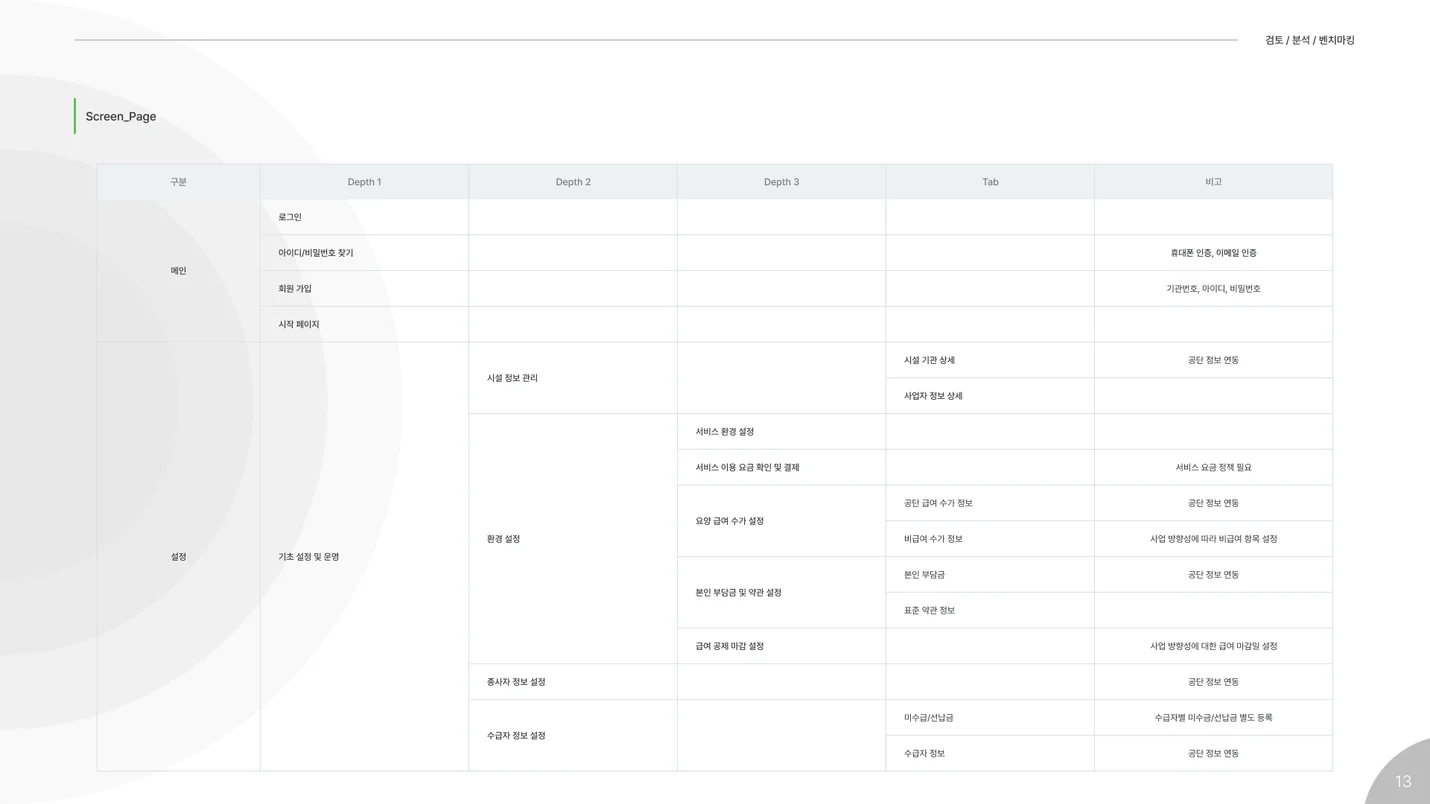Click '서비스 이용 요금 확인 및 결제' cell
This screenshot has height=804, width=1430.
[781, 468]
